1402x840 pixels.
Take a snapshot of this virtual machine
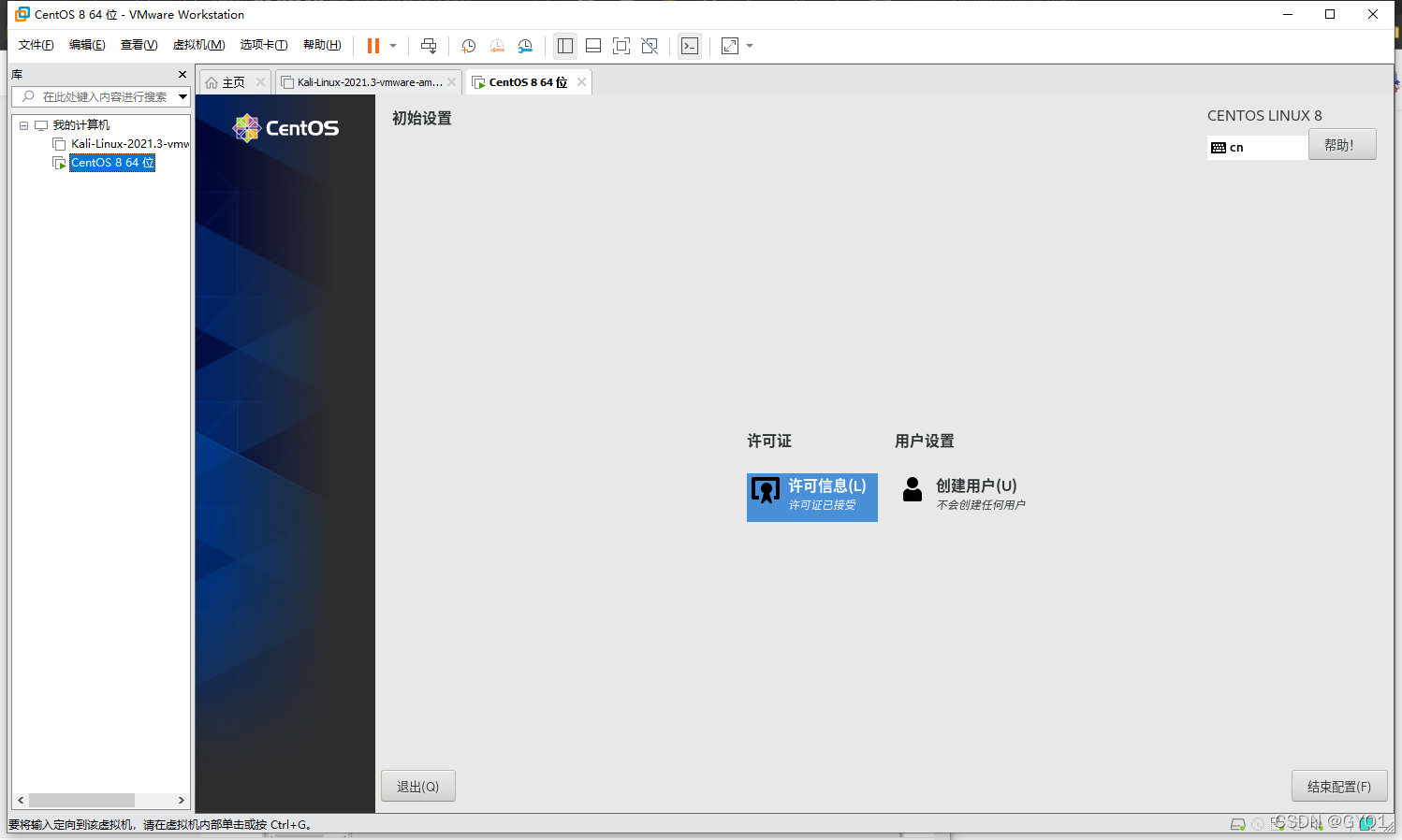coord(468,45)
